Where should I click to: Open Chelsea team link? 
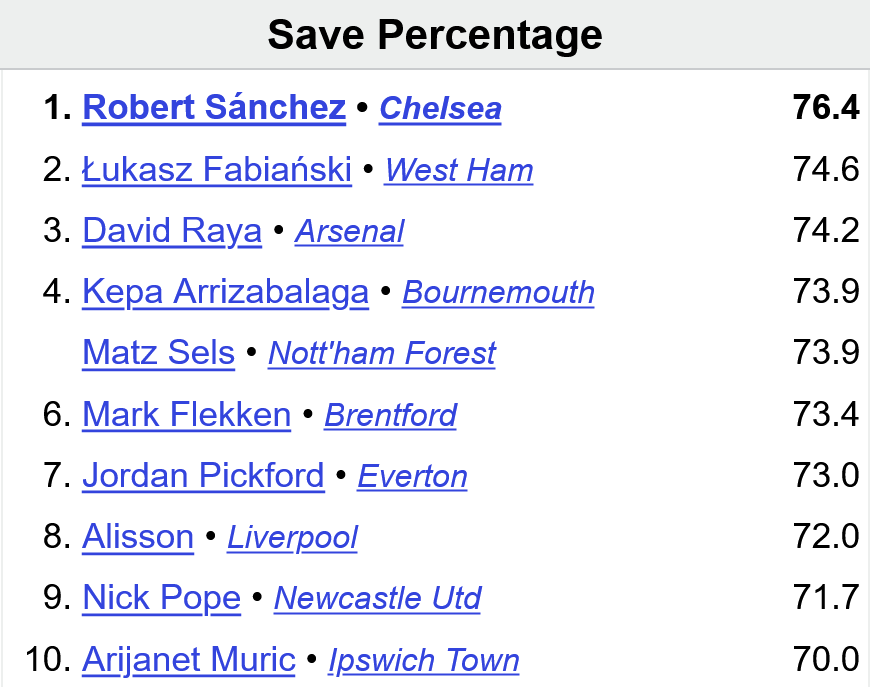(x=441, y=108)
